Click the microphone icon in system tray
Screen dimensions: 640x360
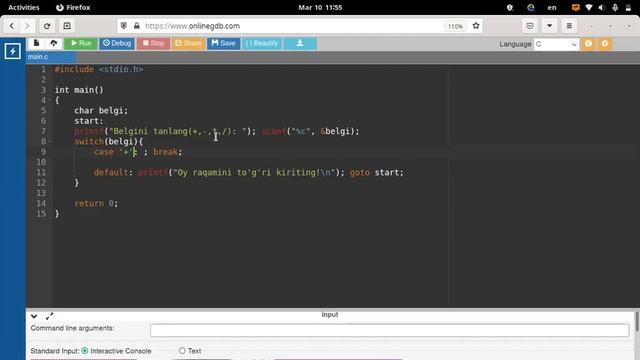[x=615, y=7]
